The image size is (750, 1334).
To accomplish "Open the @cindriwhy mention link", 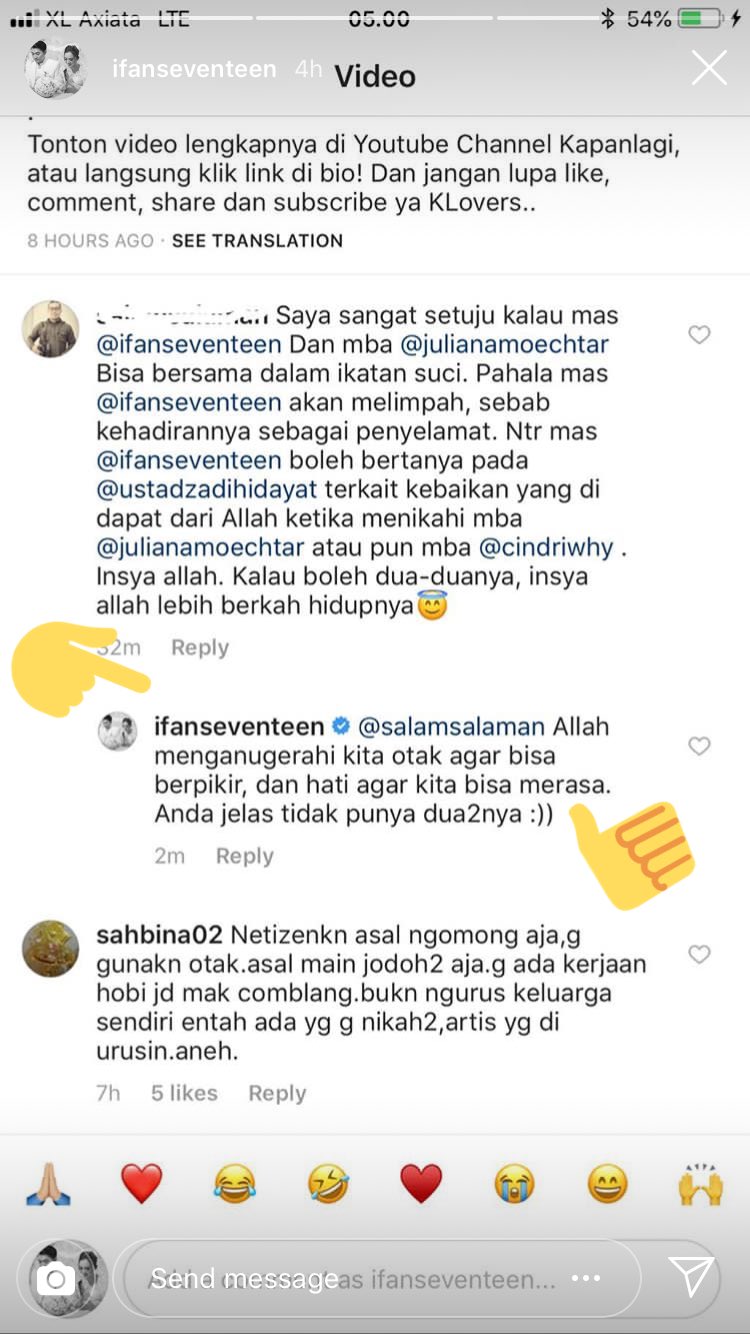I will [x=546, y=548].
